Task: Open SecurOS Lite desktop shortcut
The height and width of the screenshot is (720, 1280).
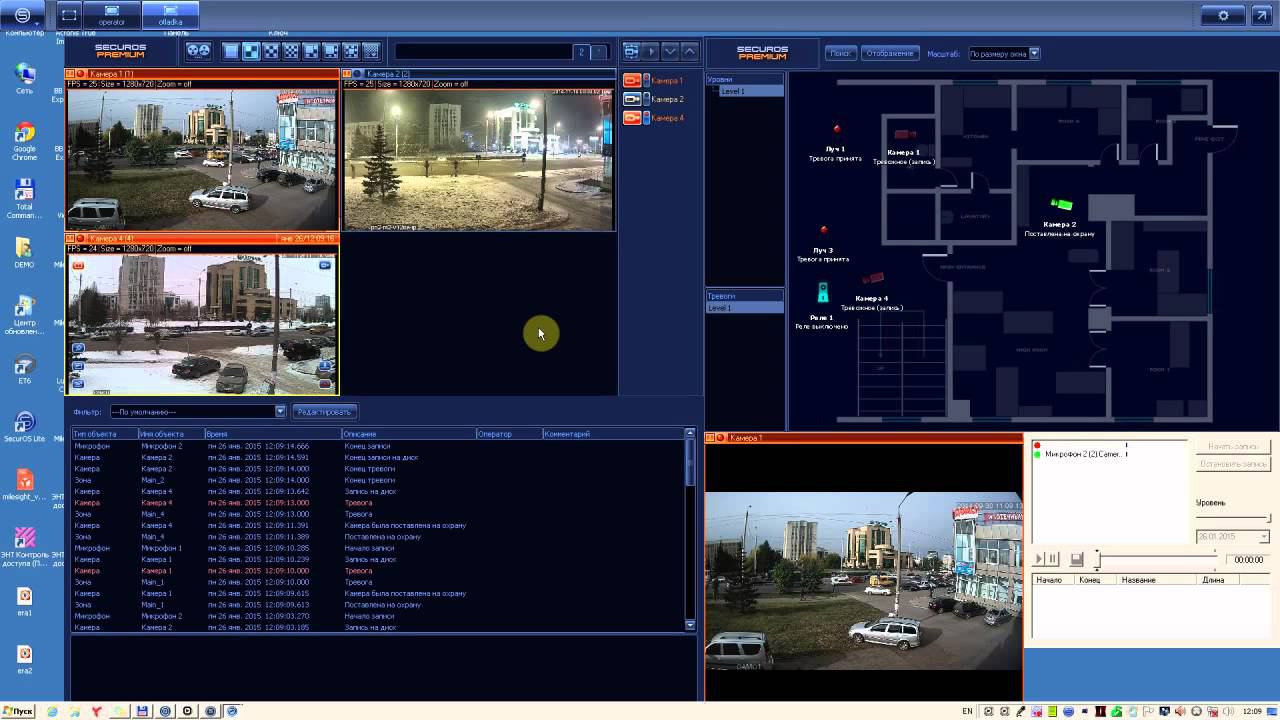Action: pos(24,427)
